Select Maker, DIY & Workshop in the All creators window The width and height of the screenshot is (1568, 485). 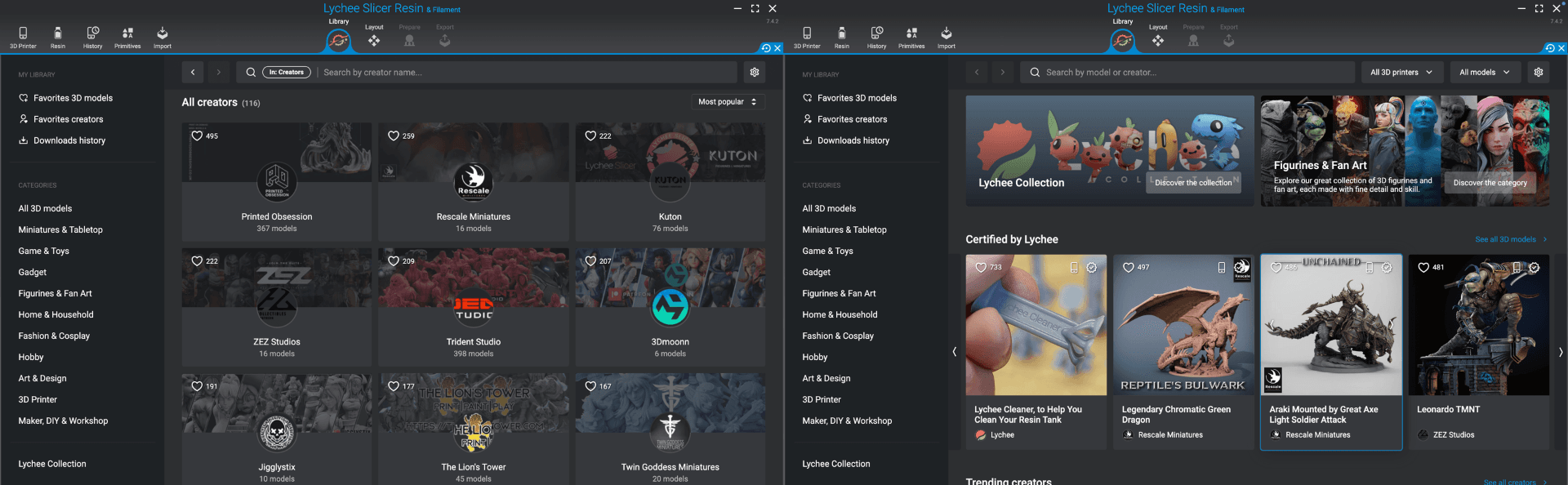(63, 420)
